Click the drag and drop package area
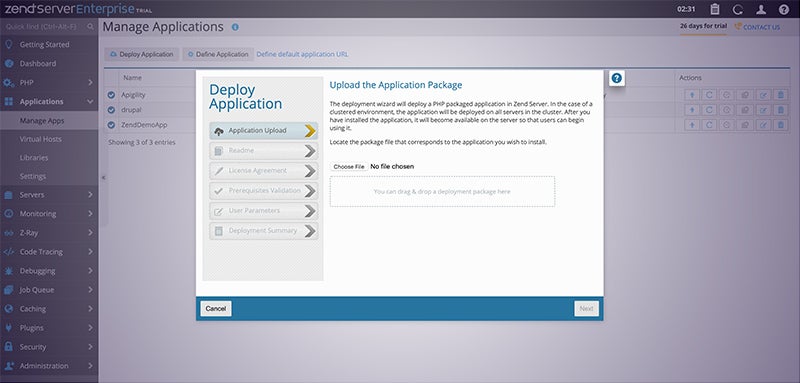The width and height of the screenshot is (800, 383). point(442,191)
